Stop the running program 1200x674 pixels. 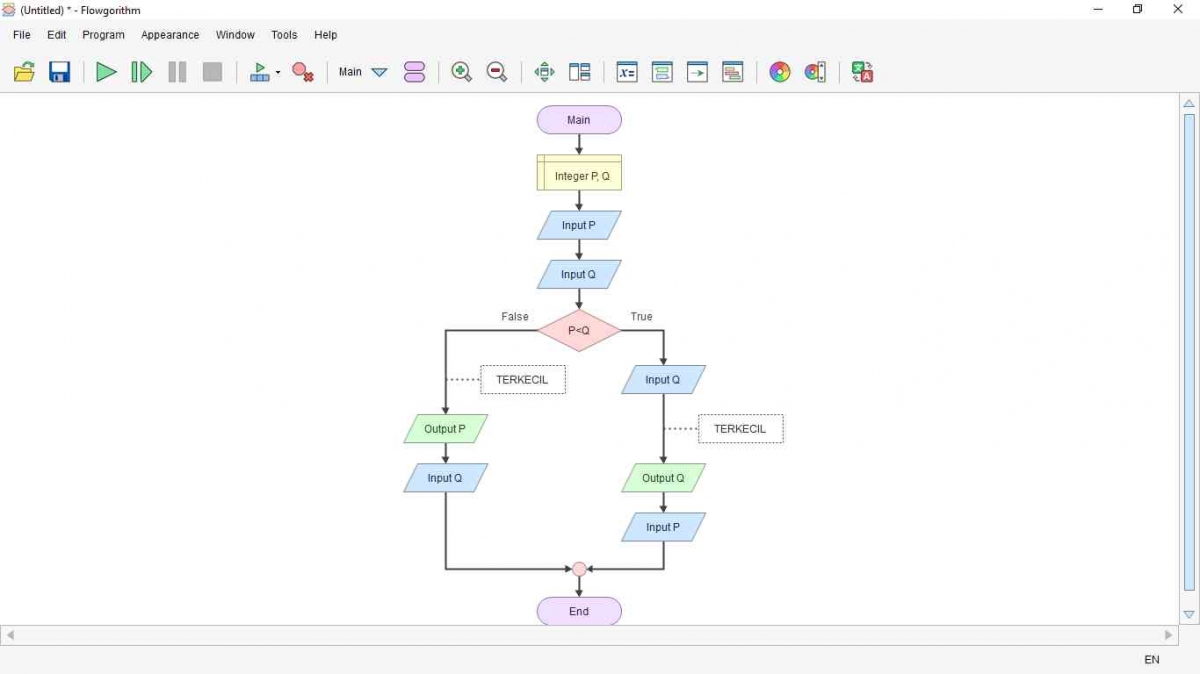tap(212, 71)
